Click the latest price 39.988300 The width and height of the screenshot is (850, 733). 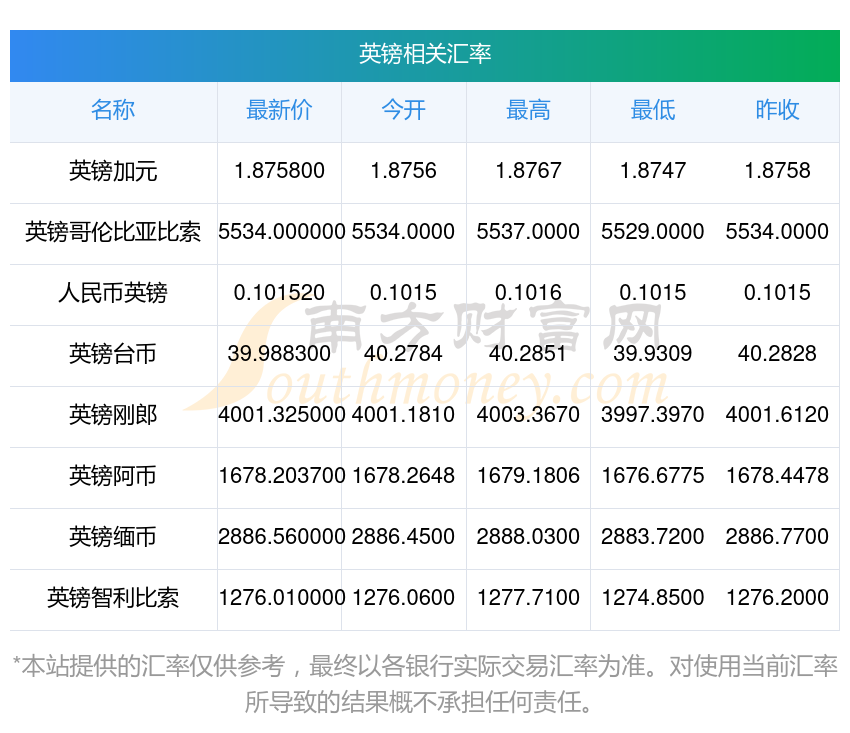click(279, 353)
